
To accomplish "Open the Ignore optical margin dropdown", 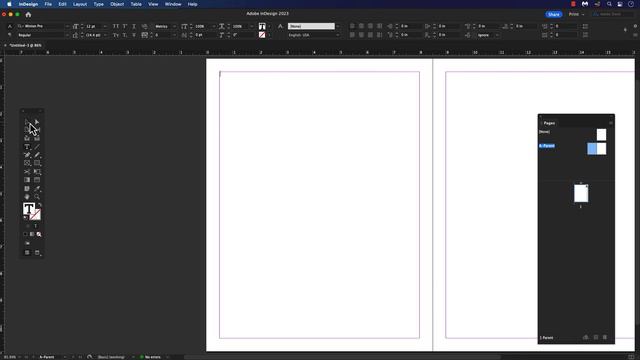I will (497, 35).
